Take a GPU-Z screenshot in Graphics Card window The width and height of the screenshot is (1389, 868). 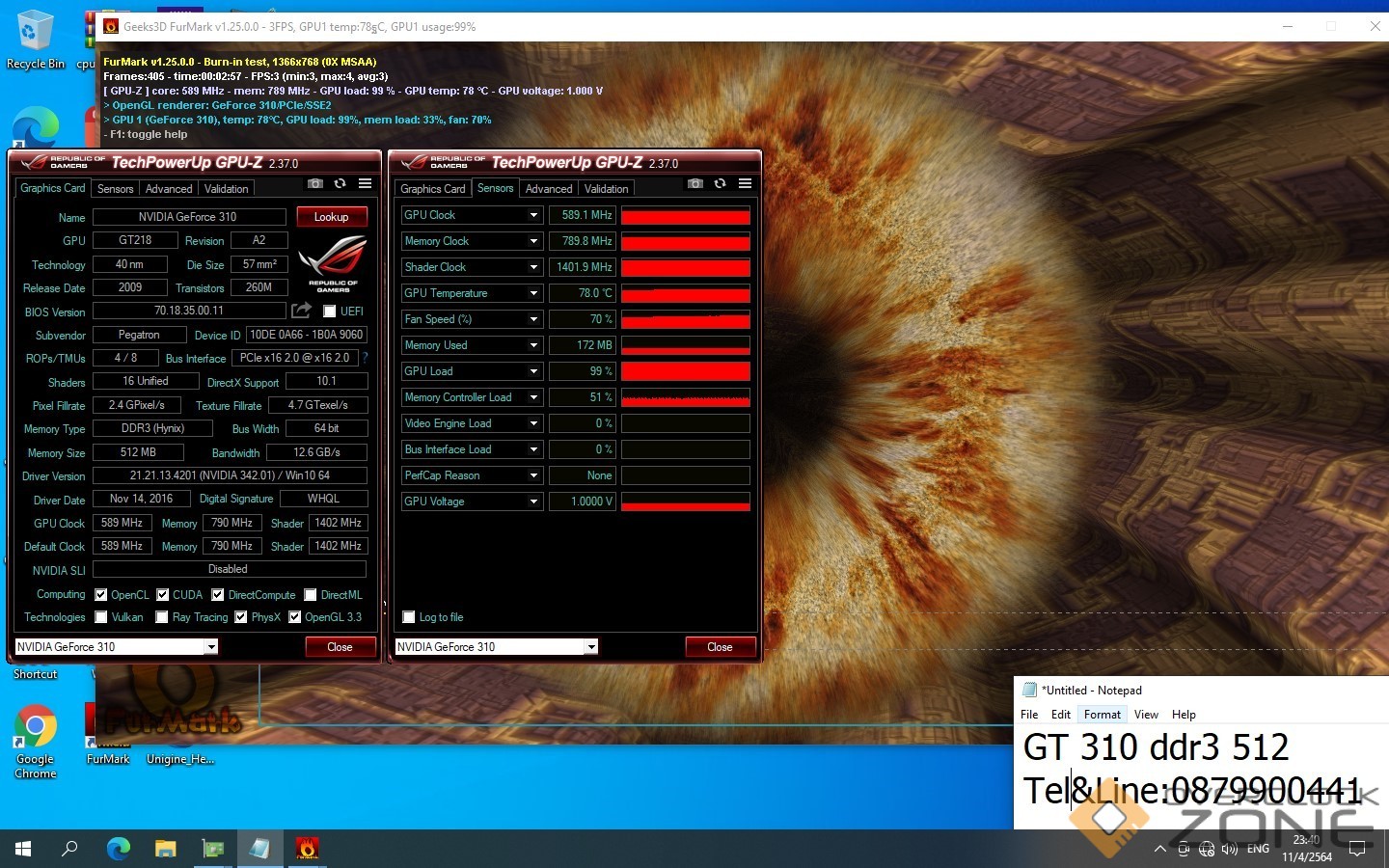[315, 183]
